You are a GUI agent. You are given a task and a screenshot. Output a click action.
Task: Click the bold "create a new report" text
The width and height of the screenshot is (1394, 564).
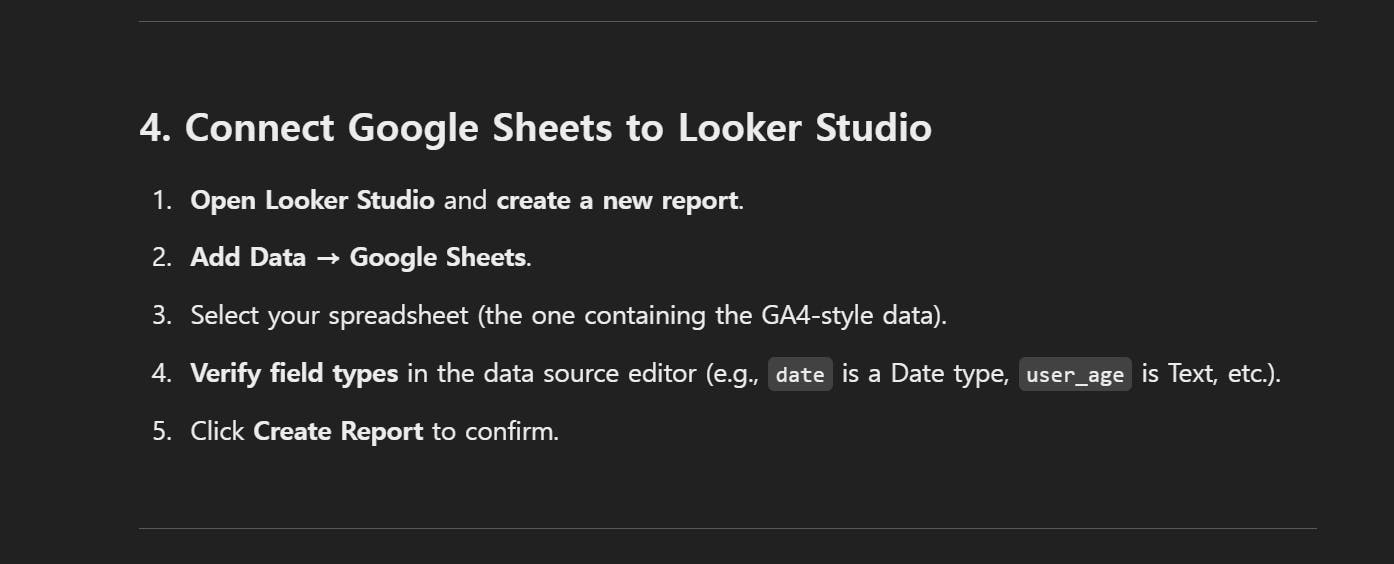pyautogui.click(x=617, y=200)
